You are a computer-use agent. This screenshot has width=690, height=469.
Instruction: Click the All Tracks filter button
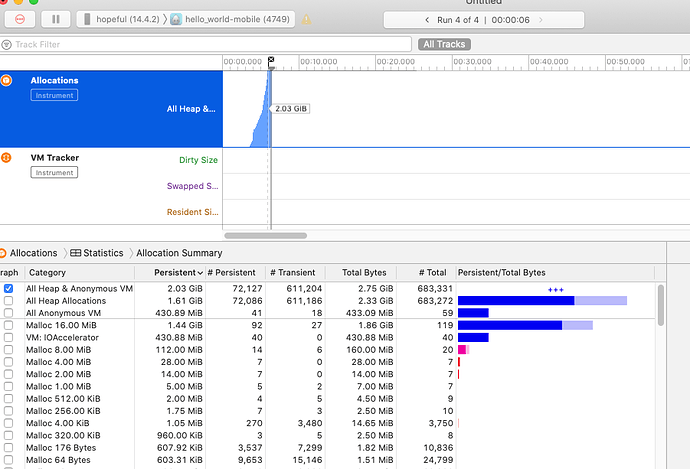coord(444,44)
